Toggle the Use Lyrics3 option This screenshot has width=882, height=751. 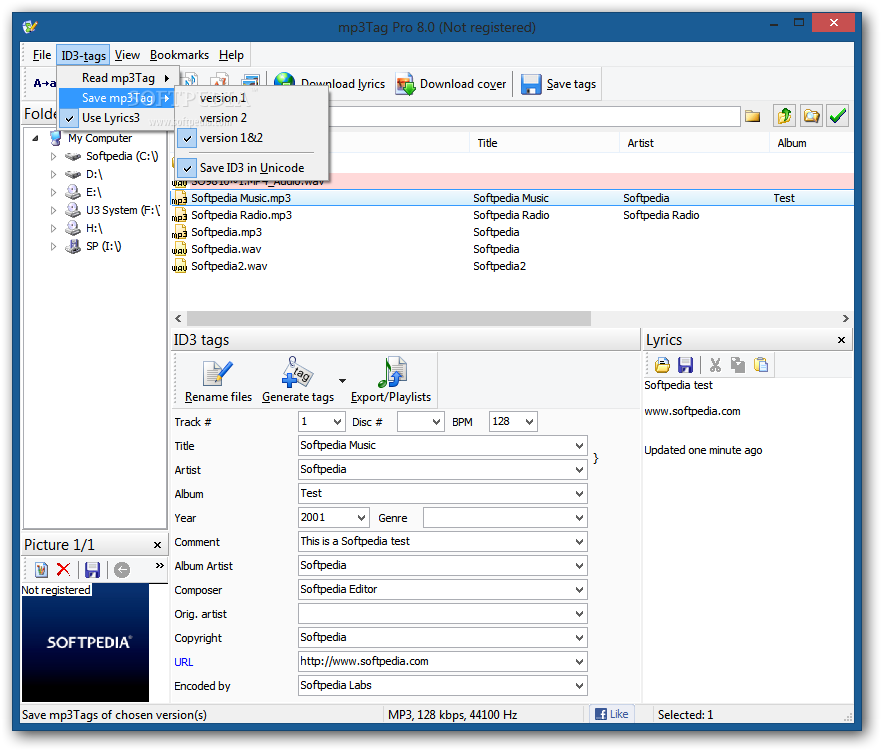[116, 118]
